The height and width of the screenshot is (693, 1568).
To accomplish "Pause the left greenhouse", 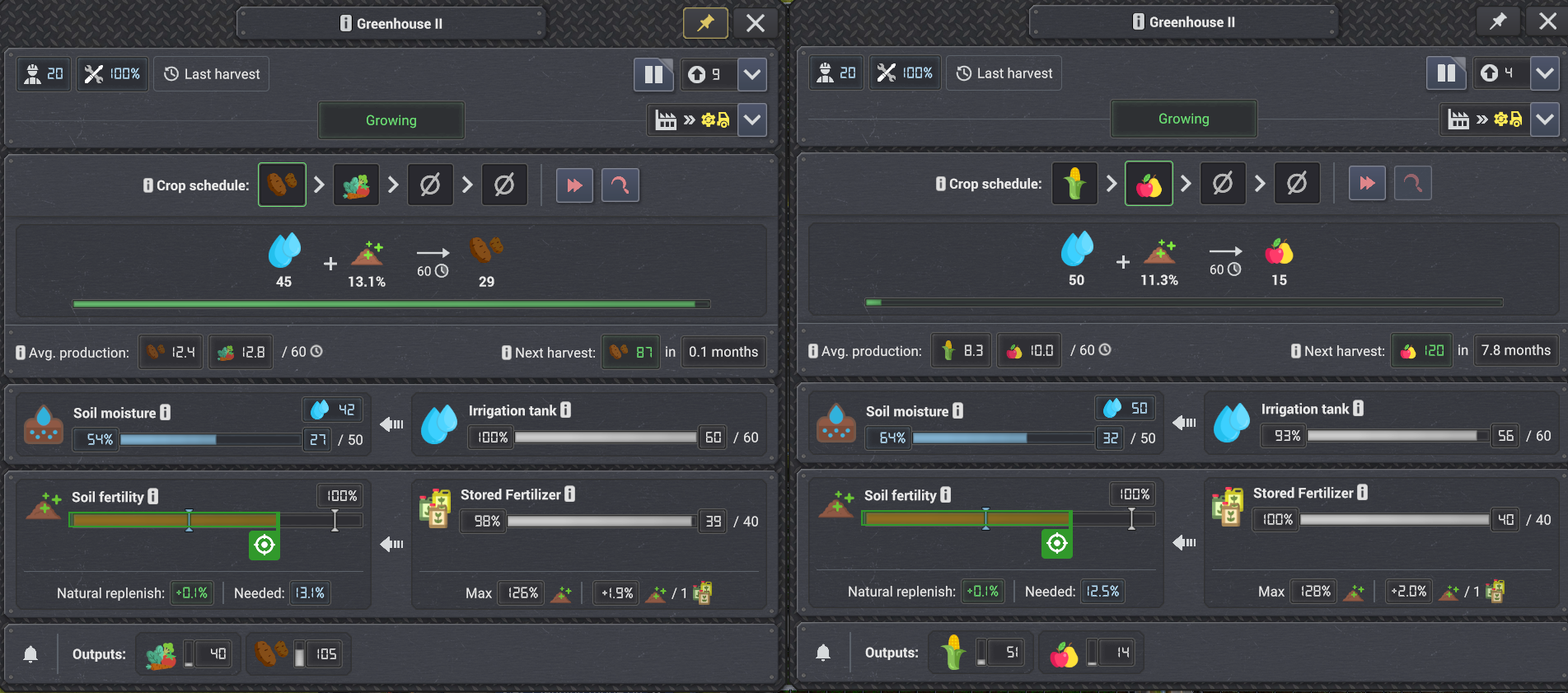I will coord(653,74).
